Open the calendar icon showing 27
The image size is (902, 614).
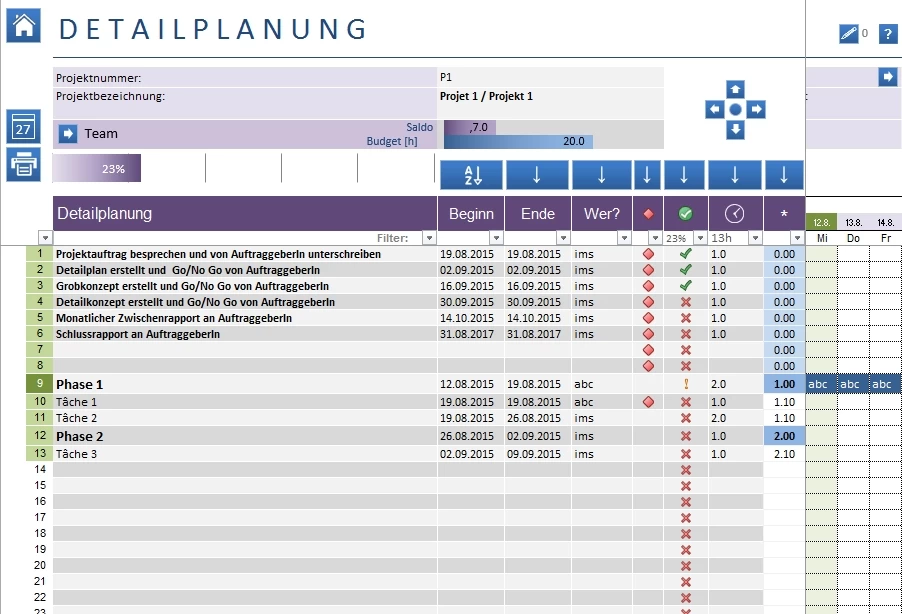click(23, 127)
